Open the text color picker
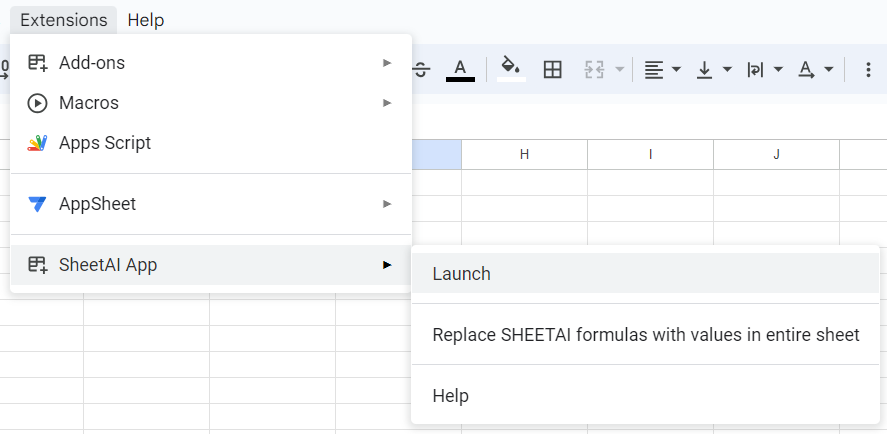This screenshot has height=434, width=887. (x=460, y=70)
